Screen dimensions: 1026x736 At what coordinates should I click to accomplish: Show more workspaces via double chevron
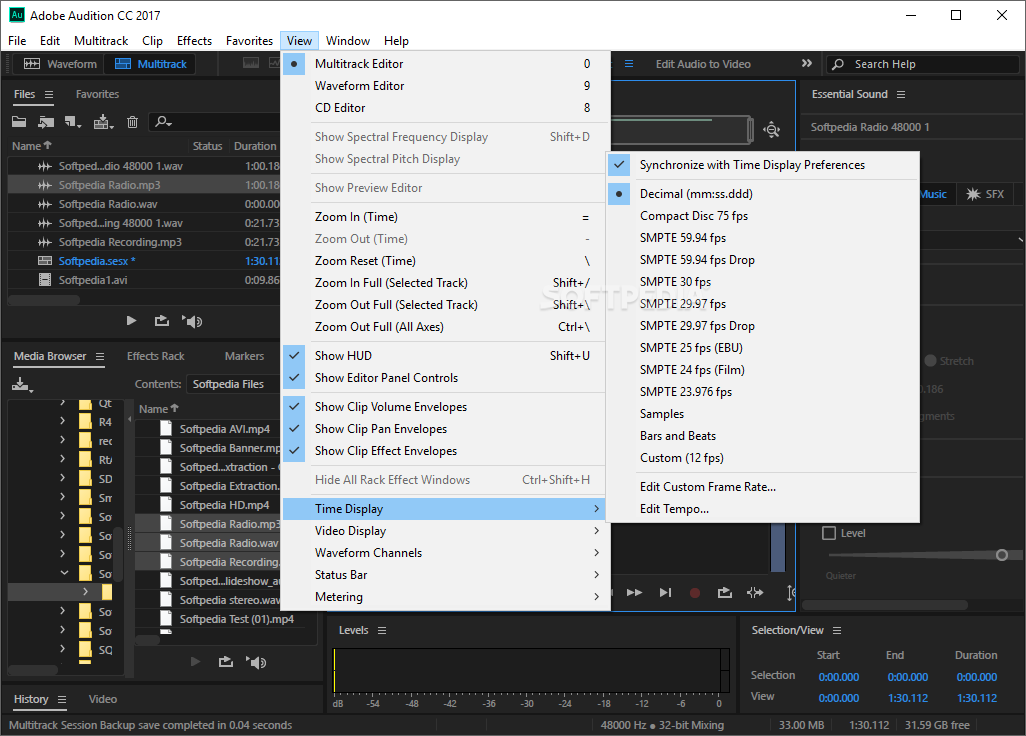(x=807, y=63)
